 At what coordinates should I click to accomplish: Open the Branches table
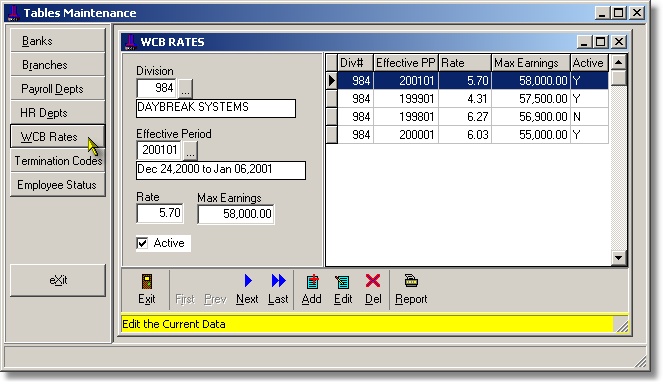(x=58, y=65)
